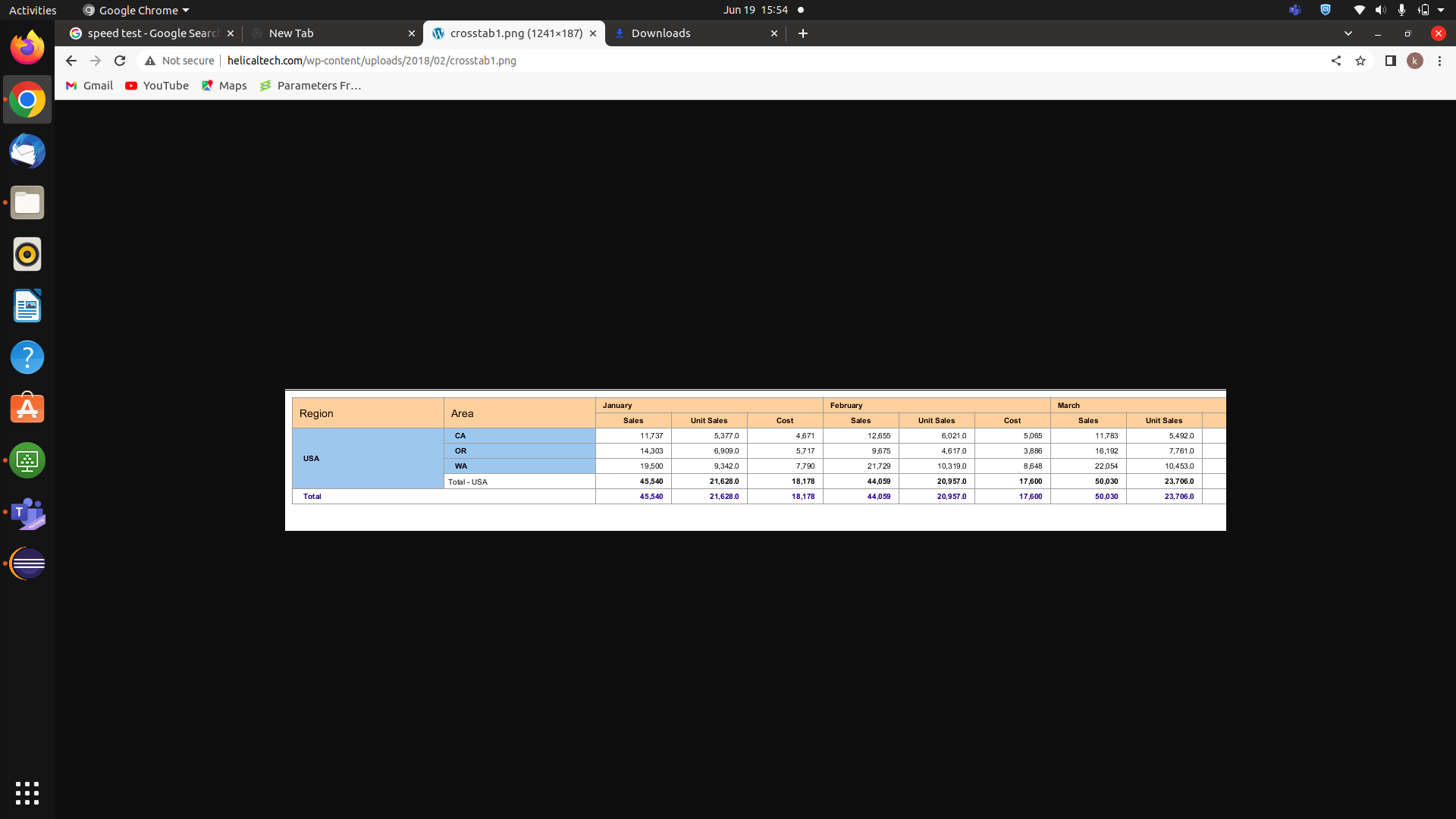
Task: Open the tab search dropdown
Action: click(1349, 33)
